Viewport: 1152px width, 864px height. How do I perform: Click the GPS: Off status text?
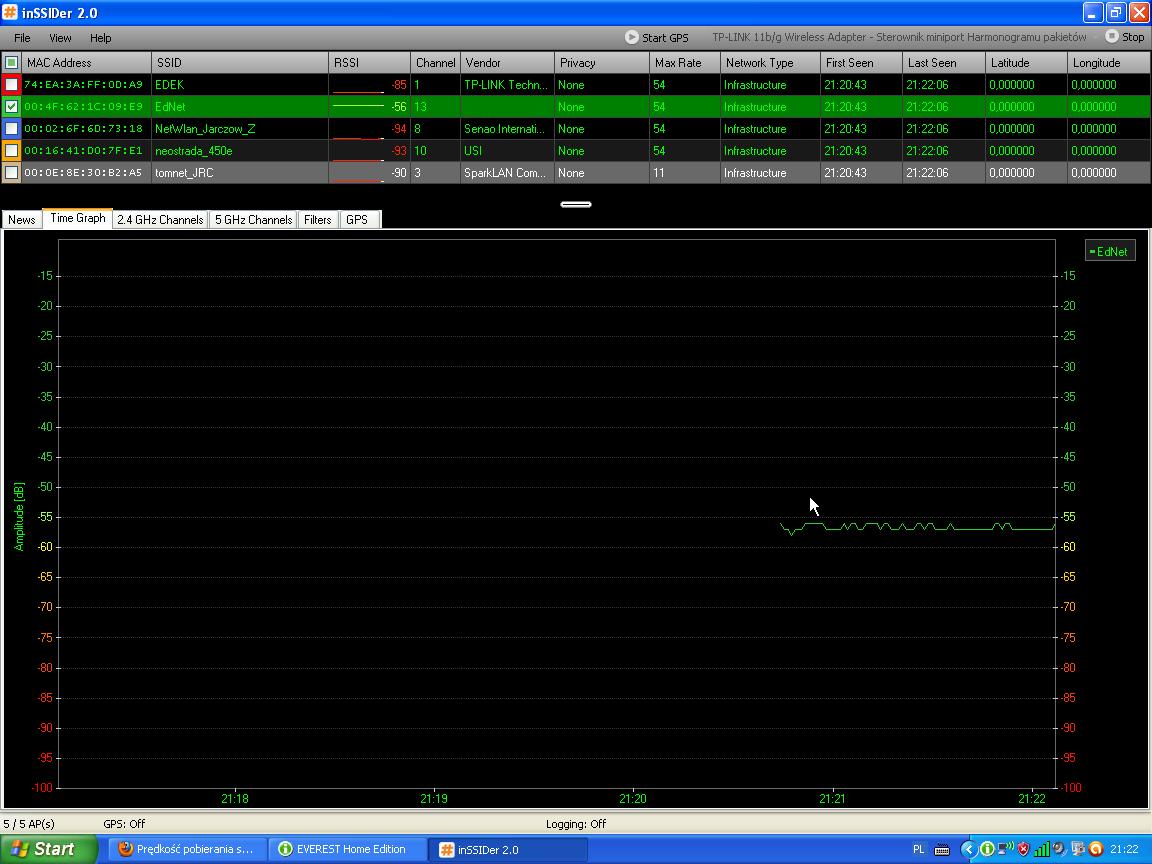click(x=124, y=824)
